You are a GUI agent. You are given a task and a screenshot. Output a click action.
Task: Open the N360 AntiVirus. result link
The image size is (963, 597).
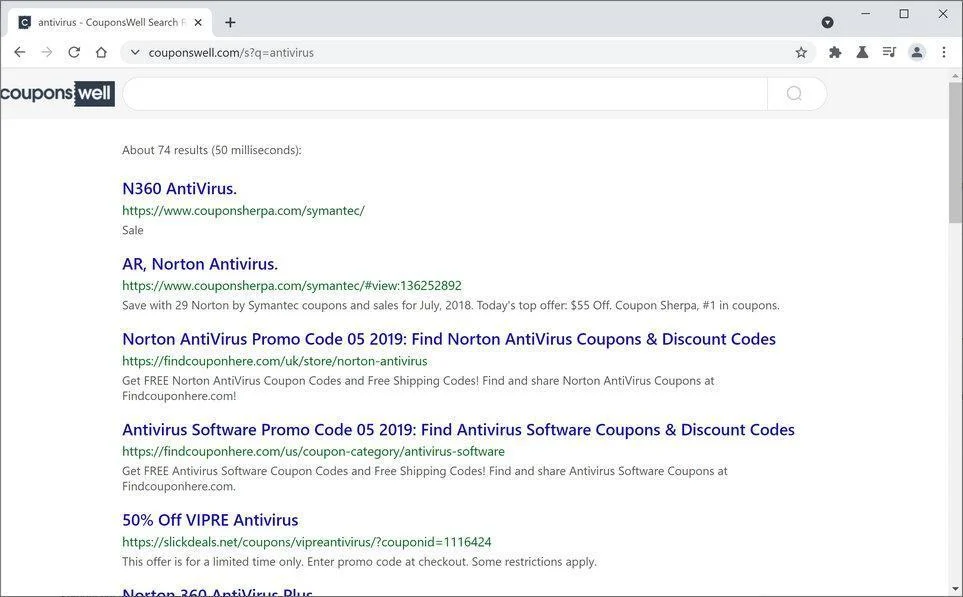pyautogui.click(x=179, y=189)
